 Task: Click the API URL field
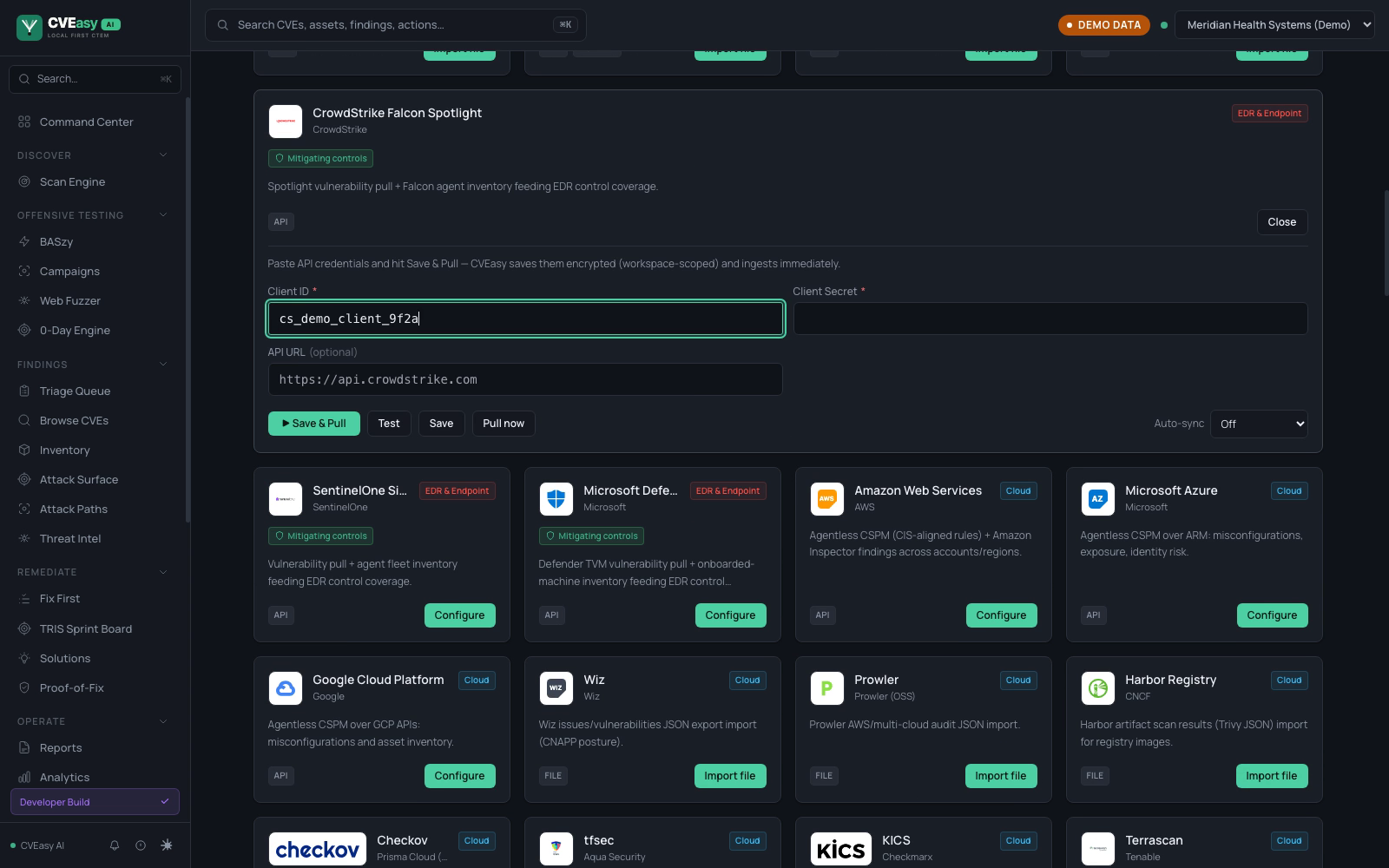(x=525, y=379)
